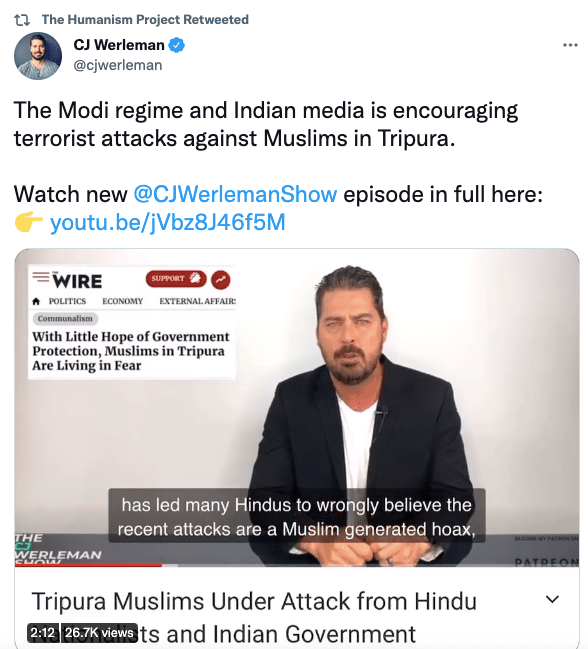Image resolution: width=588 pixels, height=649 pixels.
Task: Open CJ Werleman's profile avatar
Action: (x=38, y=56)
